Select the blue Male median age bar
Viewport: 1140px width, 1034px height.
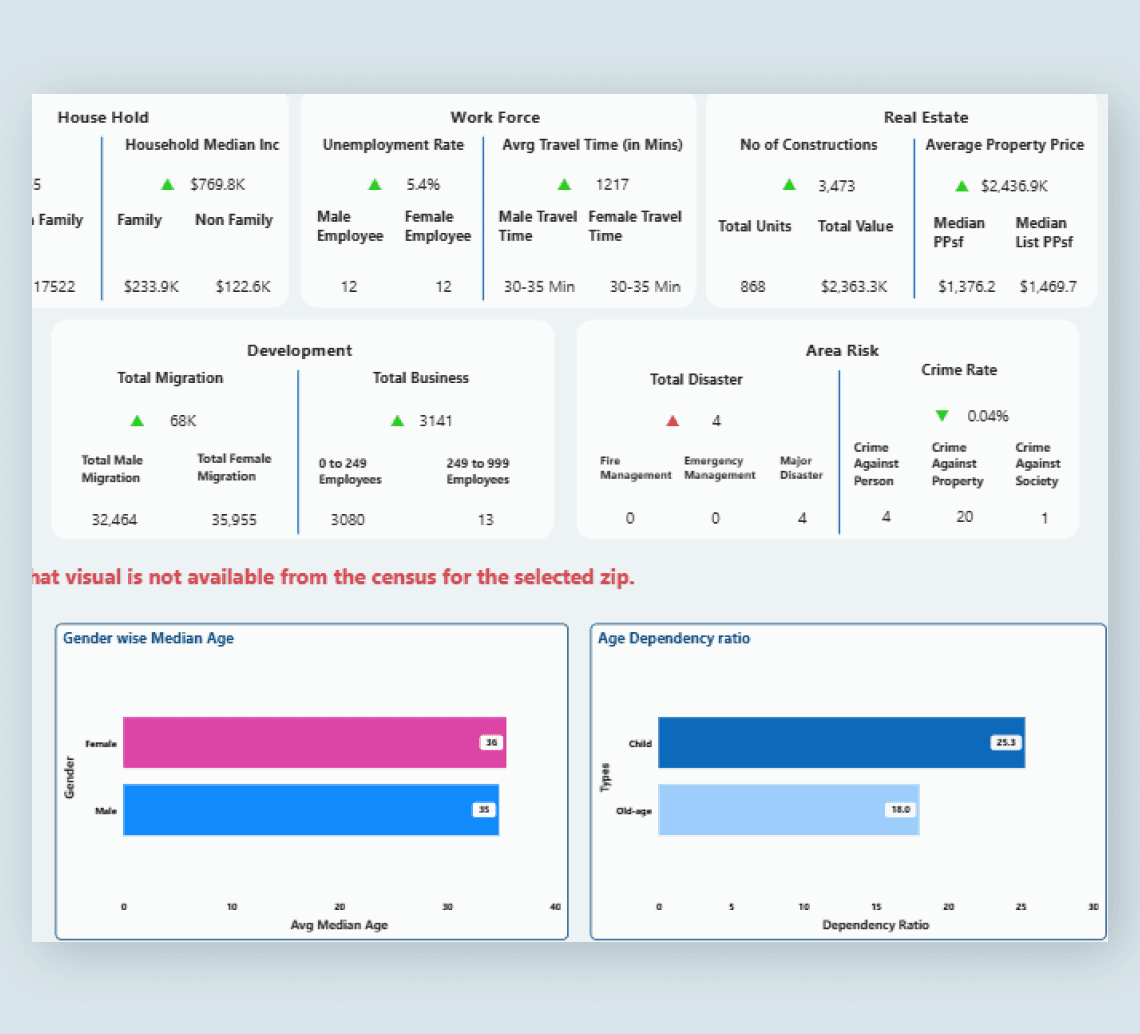(311, 809)
